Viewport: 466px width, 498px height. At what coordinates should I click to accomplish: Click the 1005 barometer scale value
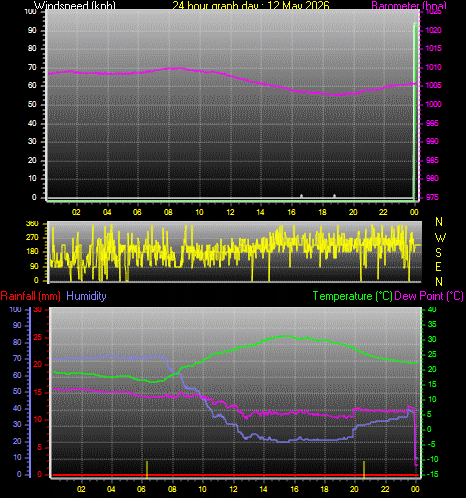coord(433,85)
